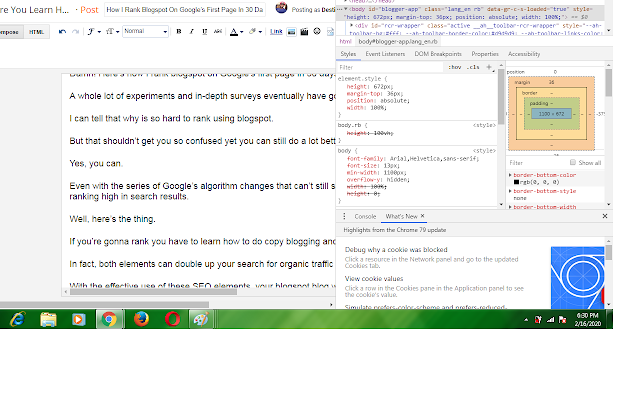Image resolution: width=640 pixels, height=400 pixels.
Task: Open the Styles tab
Action: click(x=348, y=54)
